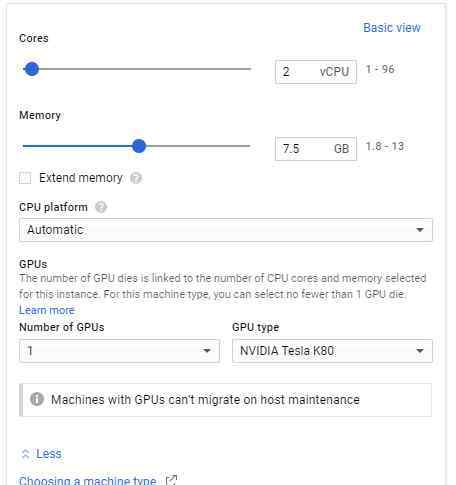
Task: Click the Extend memory help icon
Action: pyautogui.click(x=136, y=178)
